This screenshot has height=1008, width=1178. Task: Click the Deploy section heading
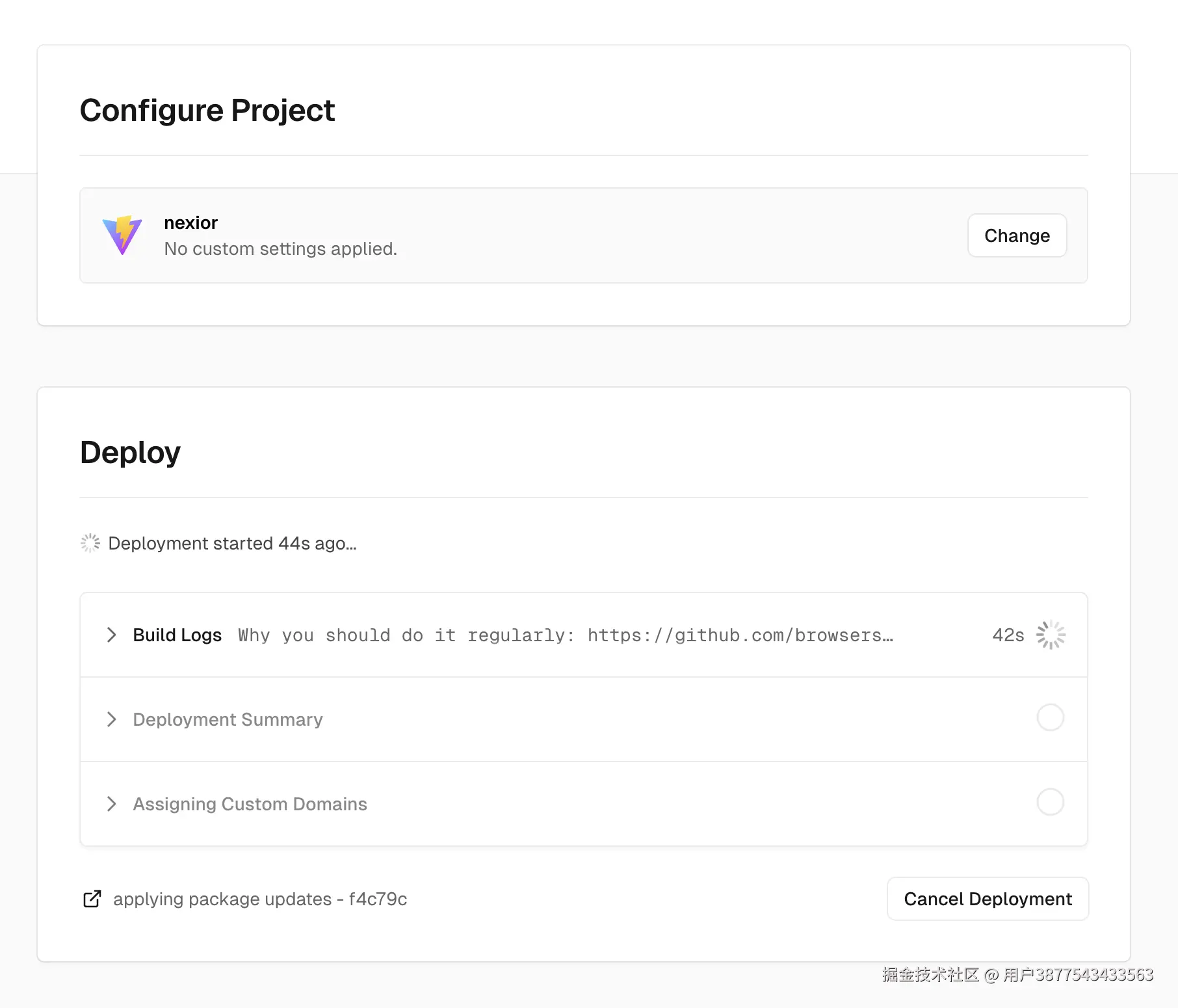tap(130, 452)
